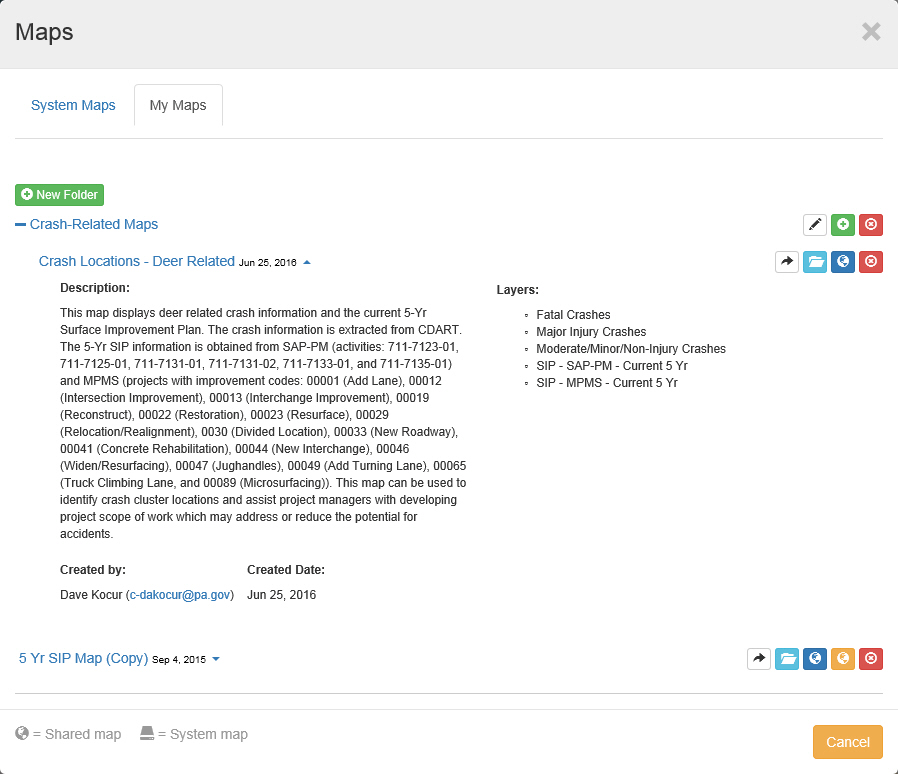
Task: Click blue globe icon for 5 Yr SIP Map (Copy)
Action: 815,659
